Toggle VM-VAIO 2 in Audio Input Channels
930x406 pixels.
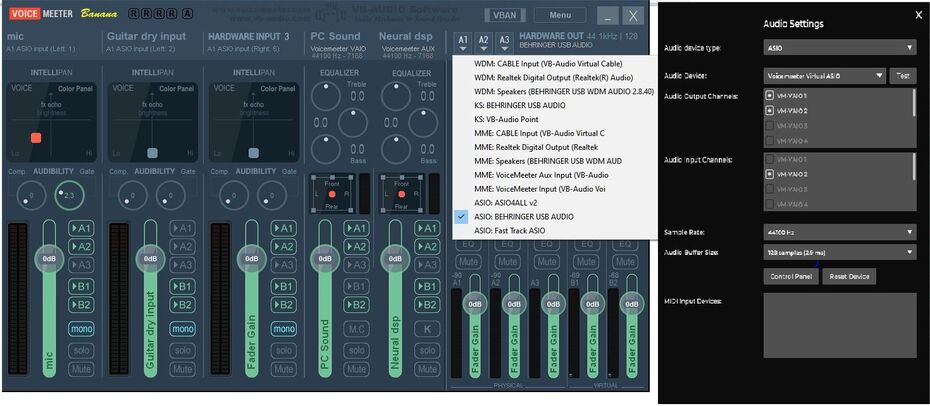(x=770, y=174)
